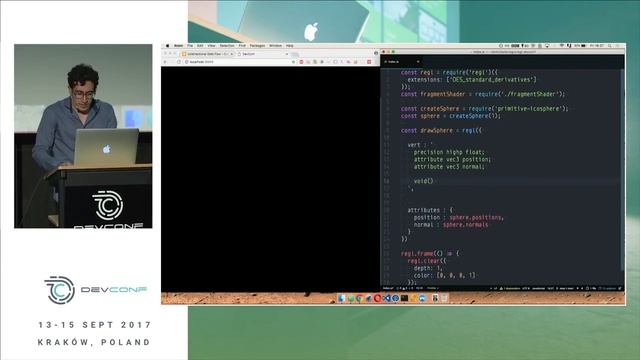Launch Chrome from the Dock
The width and height of the screenshot is (640, 360).
tap(359, 298)
